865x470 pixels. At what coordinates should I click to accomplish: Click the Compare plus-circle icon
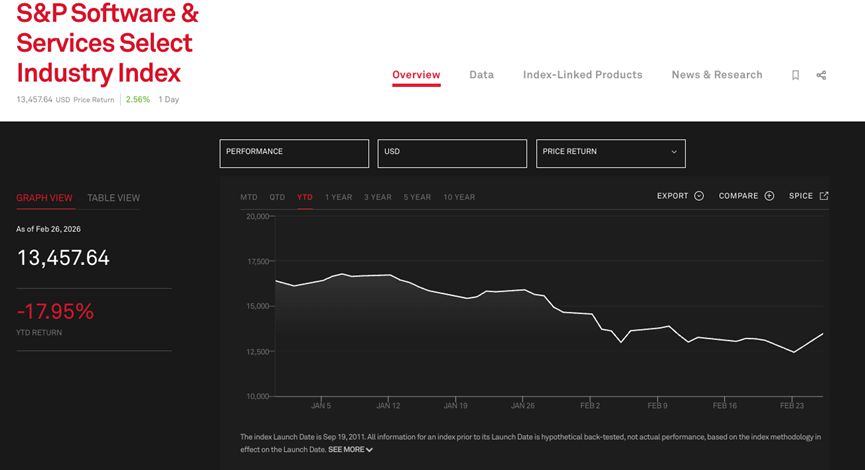click(769, 196)
